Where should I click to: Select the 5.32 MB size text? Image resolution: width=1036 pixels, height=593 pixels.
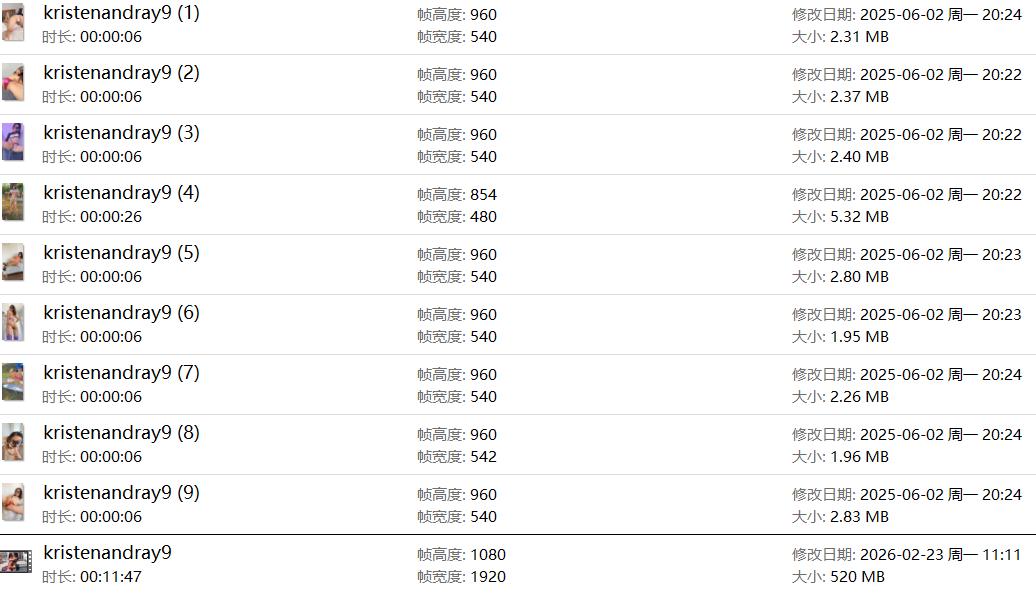point(859,217)
